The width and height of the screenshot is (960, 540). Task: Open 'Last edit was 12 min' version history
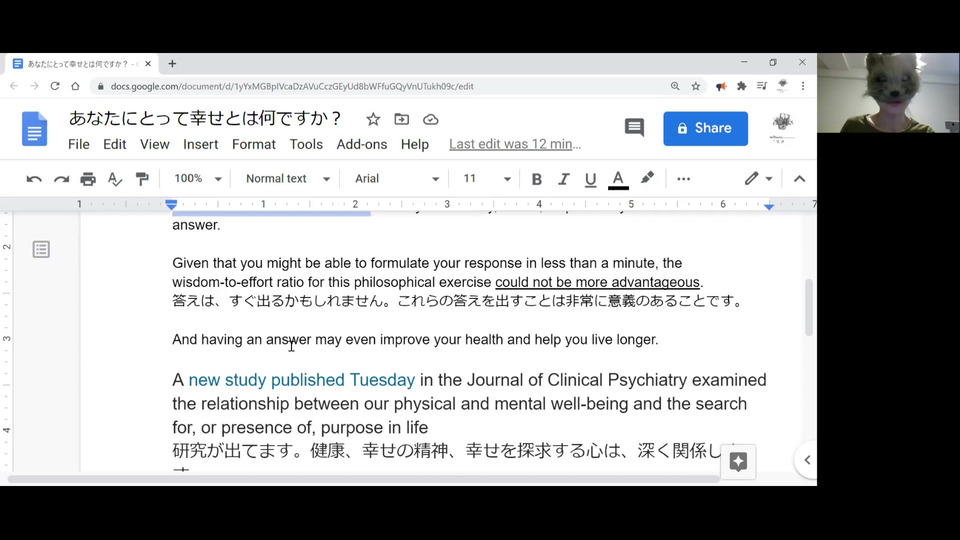point(515,144)
